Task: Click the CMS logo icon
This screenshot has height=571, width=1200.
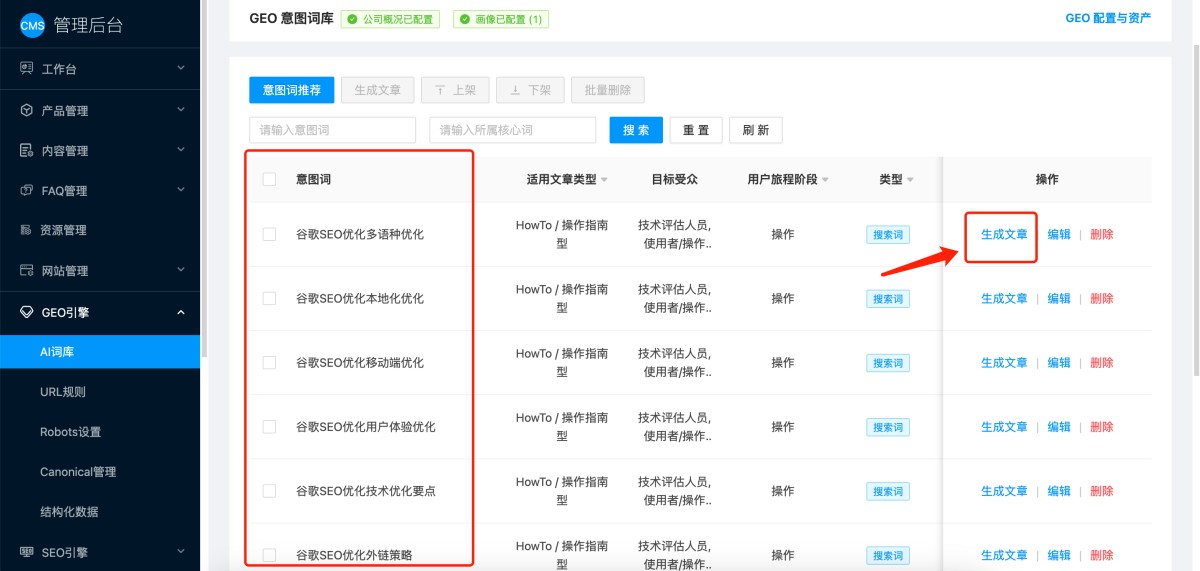Action: pyautogui.click(x=32, y=26)
